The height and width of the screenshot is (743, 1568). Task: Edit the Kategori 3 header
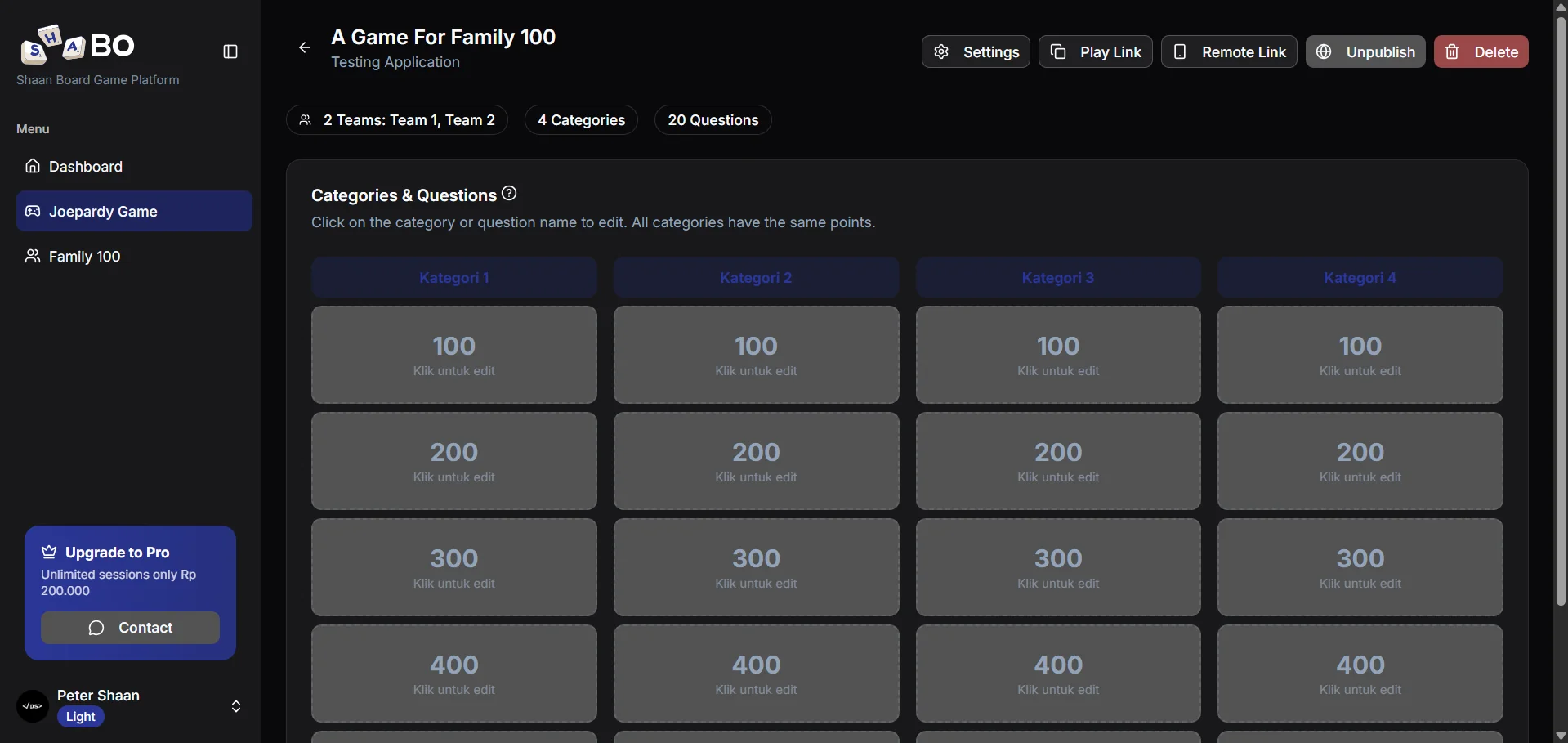coord(1058,278)
